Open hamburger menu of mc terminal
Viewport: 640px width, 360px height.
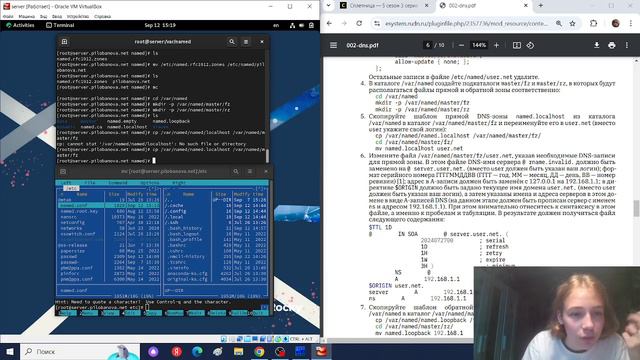click(250, 171)
